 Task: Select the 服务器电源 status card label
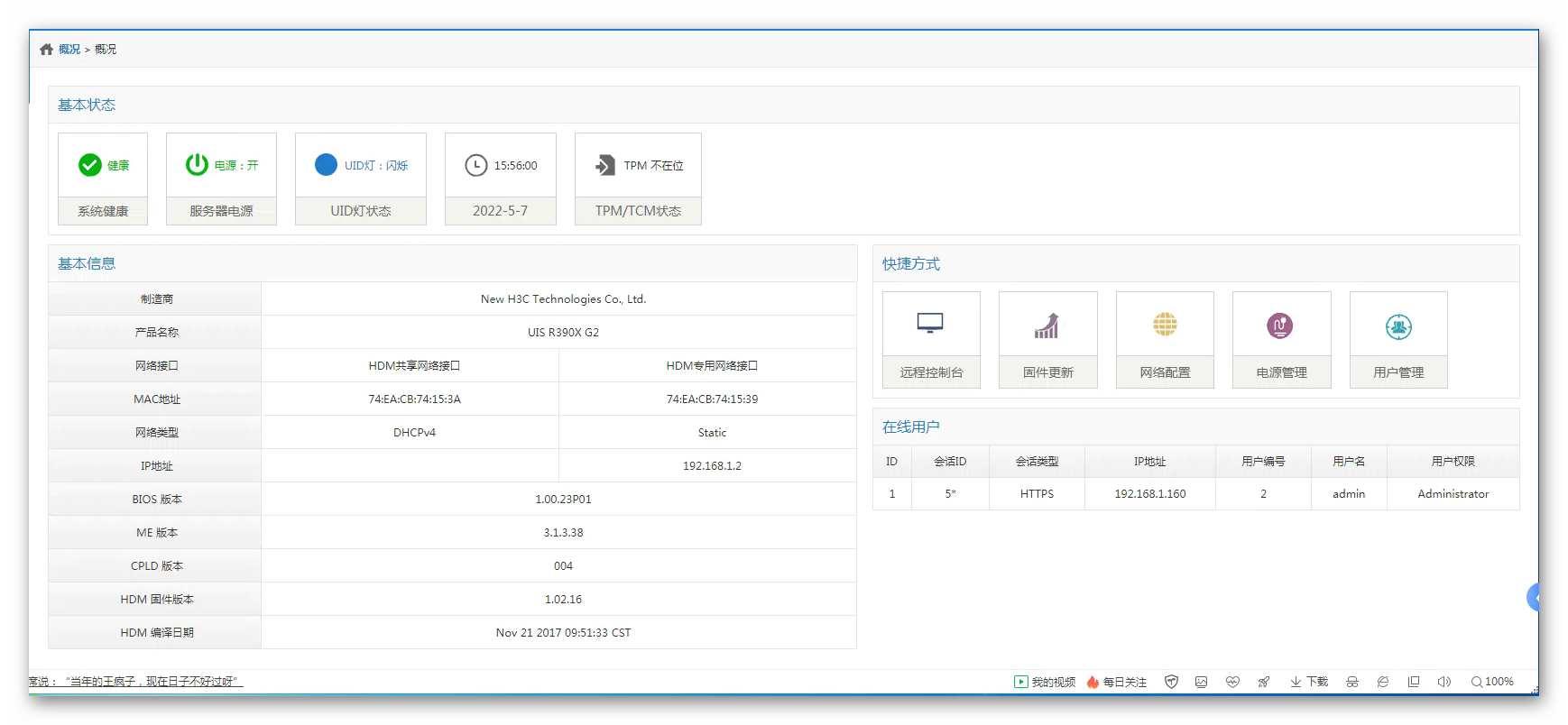click(221, 211)
